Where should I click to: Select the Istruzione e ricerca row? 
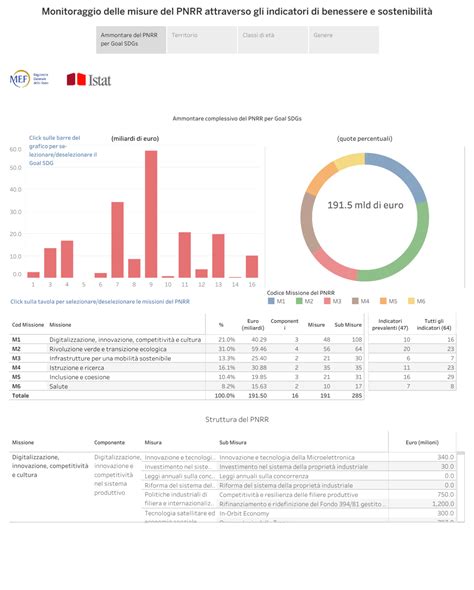tap(187, 368)
